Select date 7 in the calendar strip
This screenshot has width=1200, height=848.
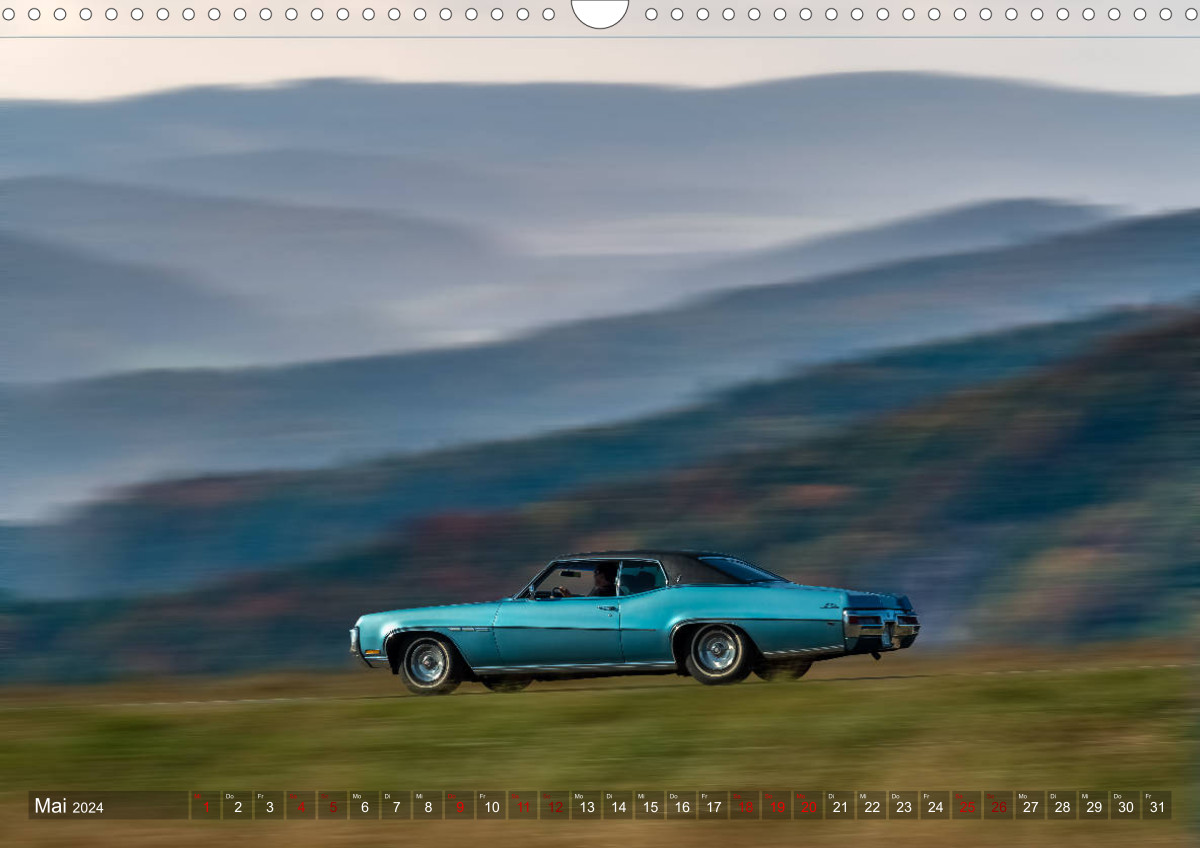point(396,805)
